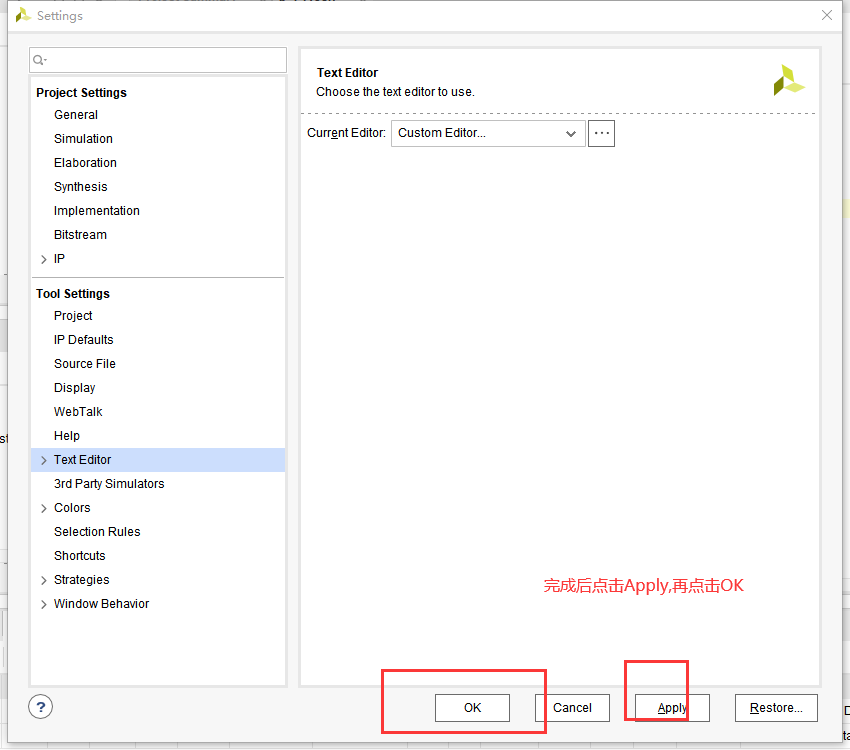Open the WebTalk settings

point(78,412)
